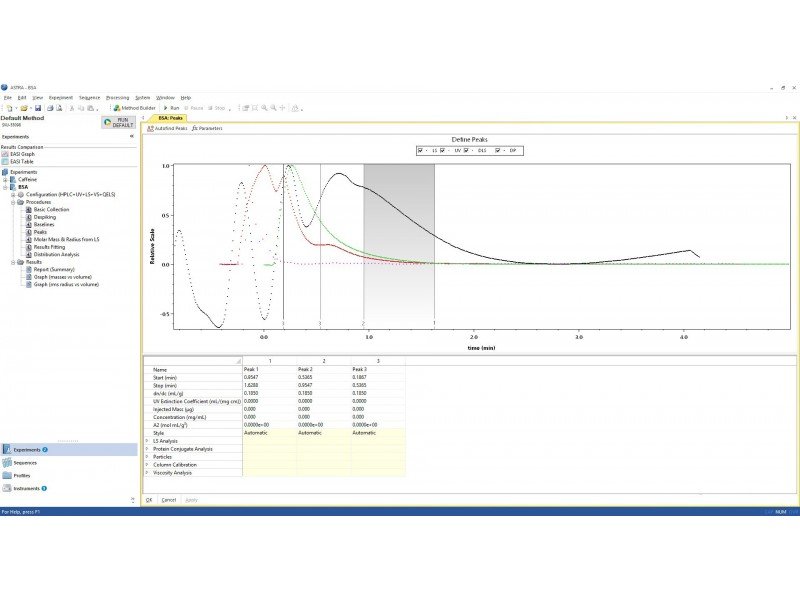This screenshot has width=800, height=600.
Task: Click Run in the toolbar
Action: pos(171,108)
